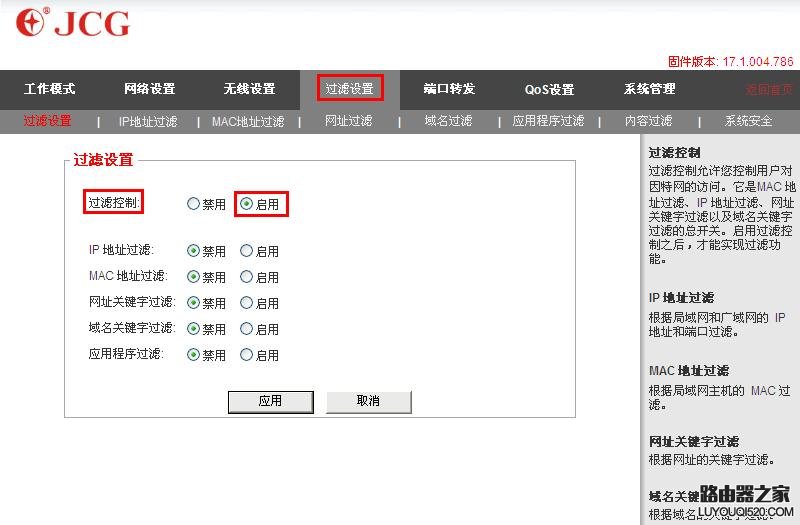Open the 端口转发 main menu

point(449,89)
